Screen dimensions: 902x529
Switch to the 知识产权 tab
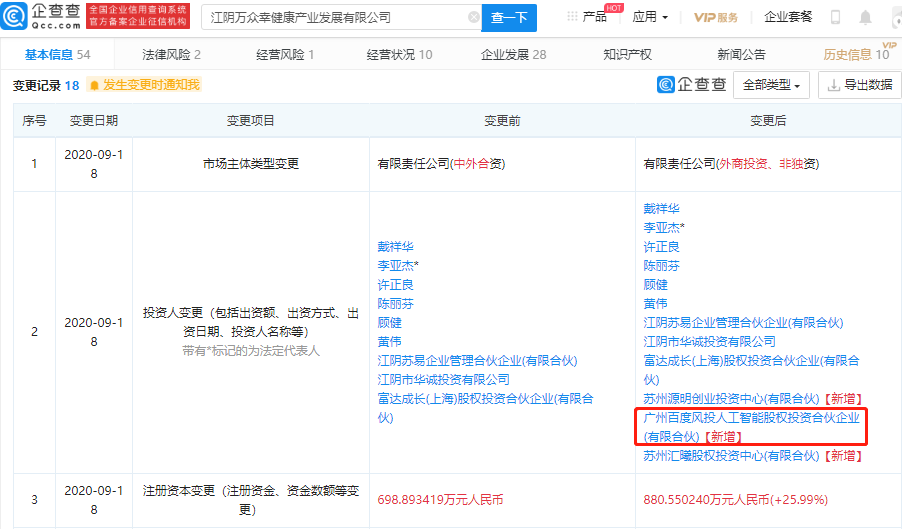627,55
